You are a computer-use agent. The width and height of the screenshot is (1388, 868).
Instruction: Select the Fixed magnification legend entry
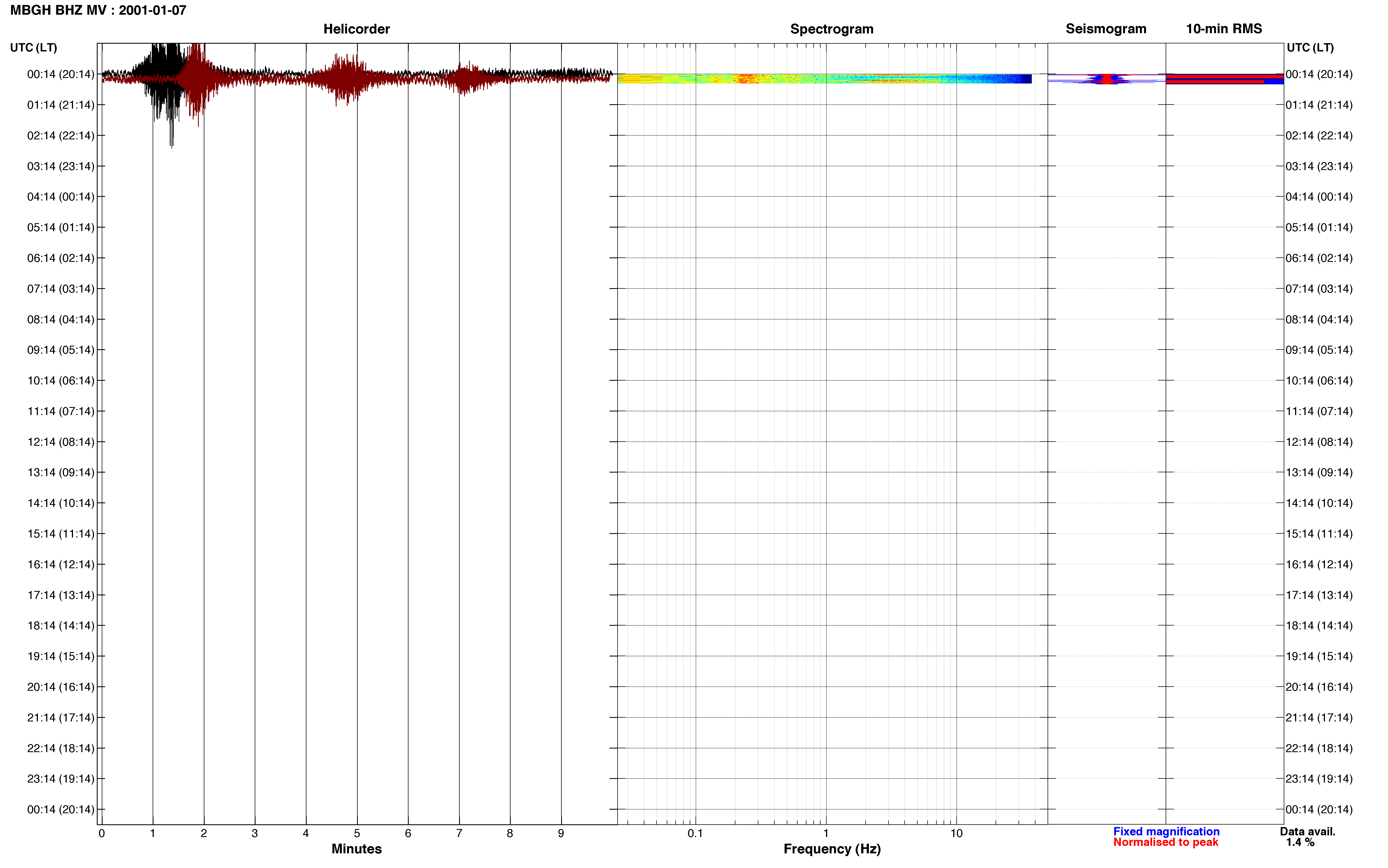point(1166,831)
